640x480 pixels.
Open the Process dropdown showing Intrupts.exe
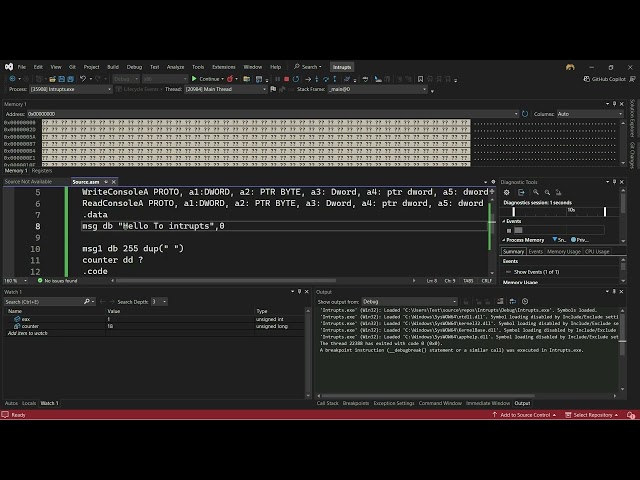pos(70,89)
